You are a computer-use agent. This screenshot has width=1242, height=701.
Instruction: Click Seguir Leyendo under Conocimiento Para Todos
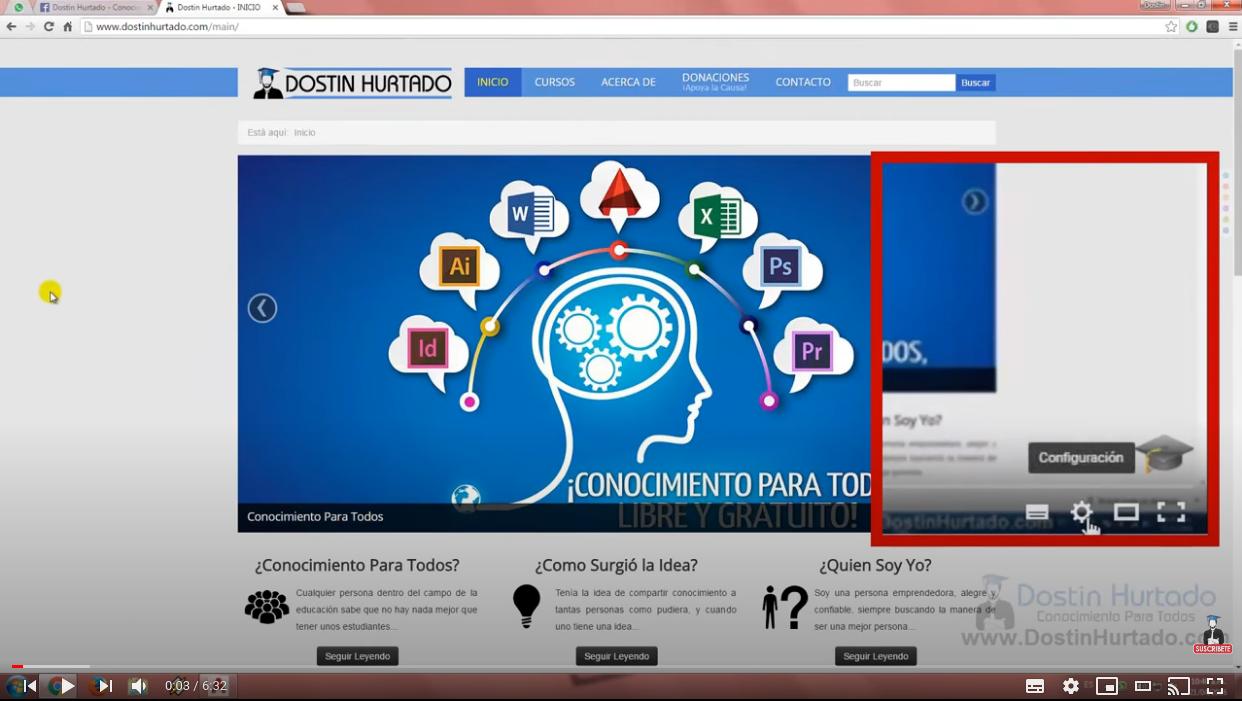pyautogui.click(x=358, y=656)
